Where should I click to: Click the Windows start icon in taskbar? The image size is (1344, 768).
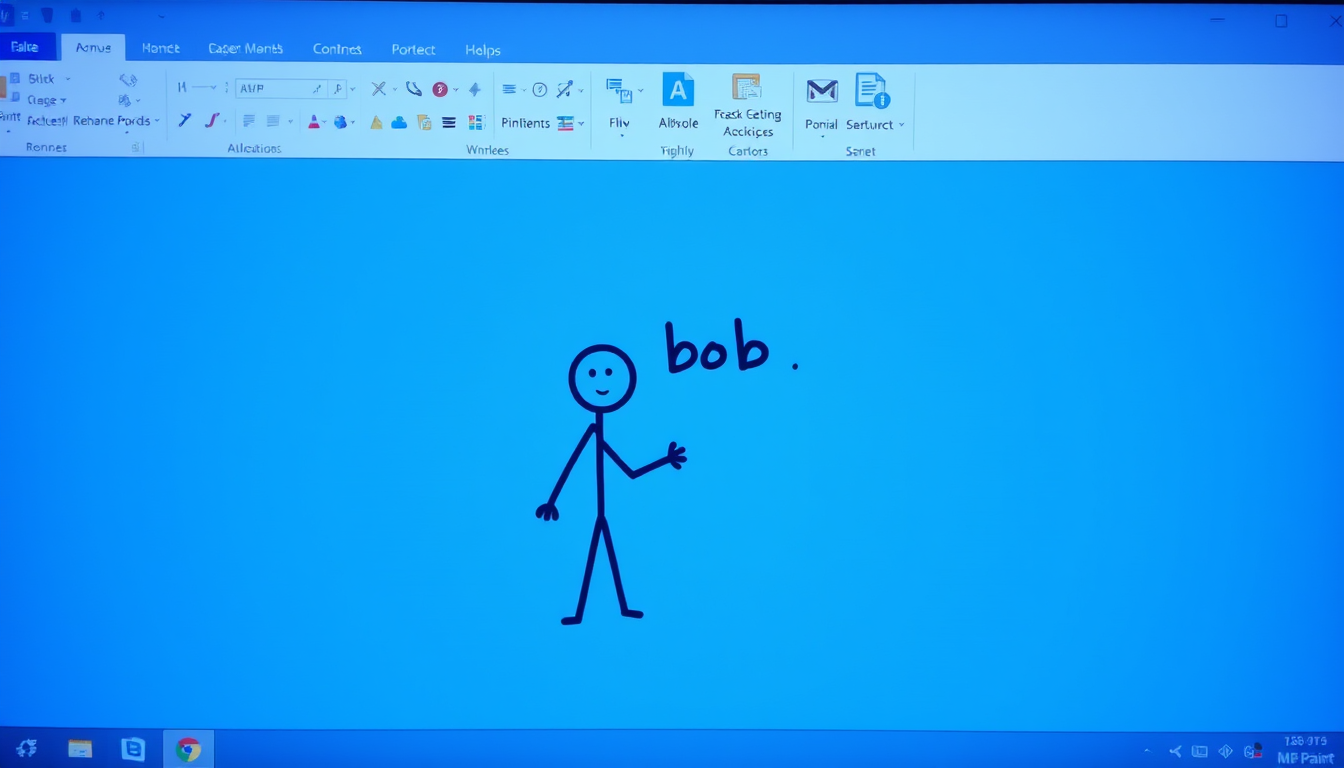27,748
